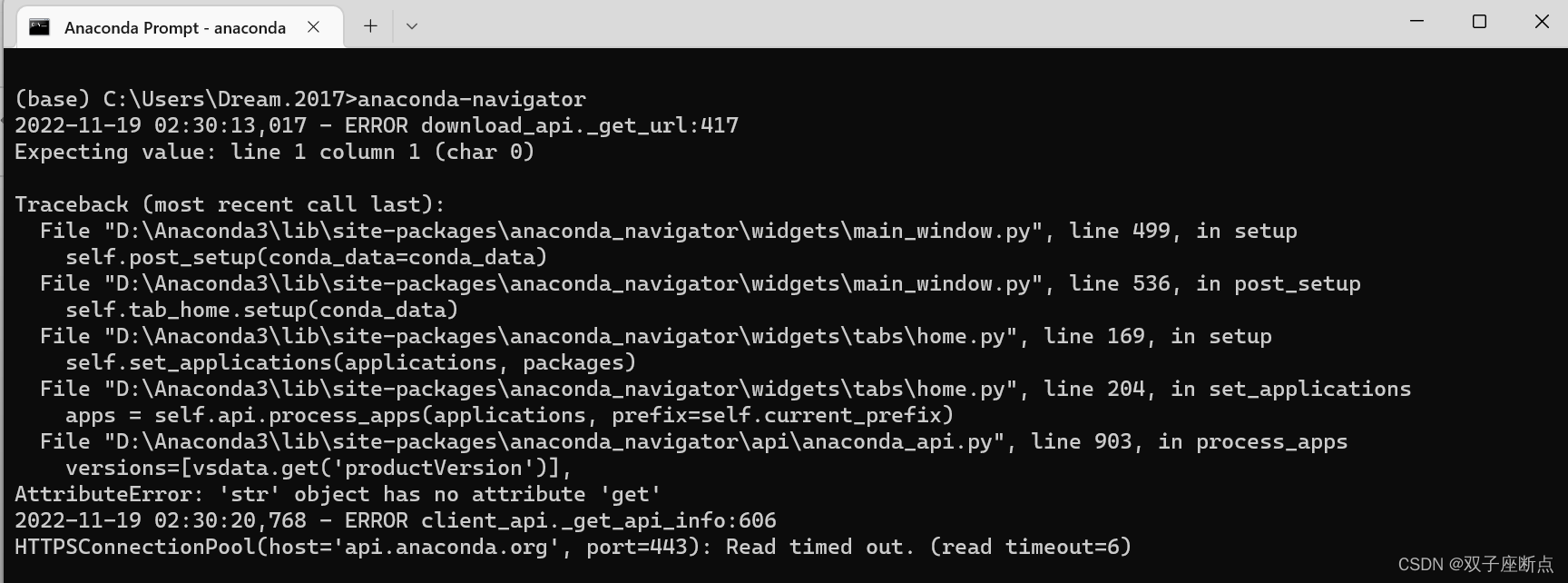Screen dimensions: 1568x583
Task: Open a new terminal tab with the plus icon
Action: click(370, 26)
